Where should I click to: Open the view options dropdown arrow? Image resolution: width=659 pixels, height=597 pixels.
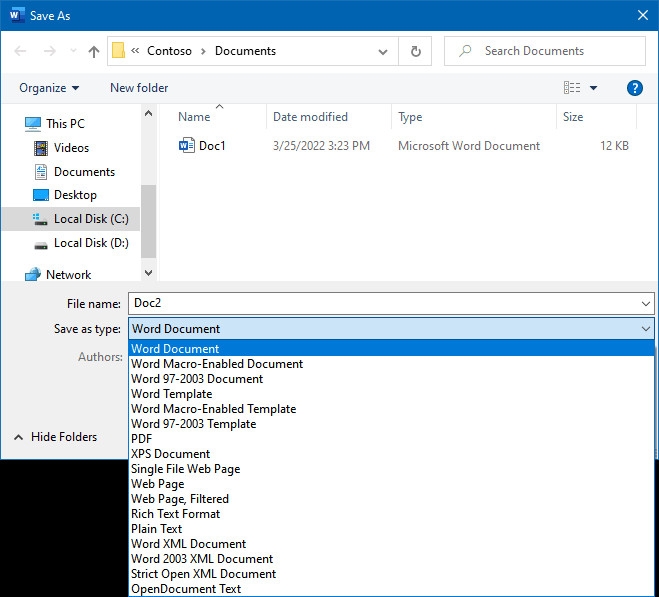pyautogui.click(x=593, y=88)
